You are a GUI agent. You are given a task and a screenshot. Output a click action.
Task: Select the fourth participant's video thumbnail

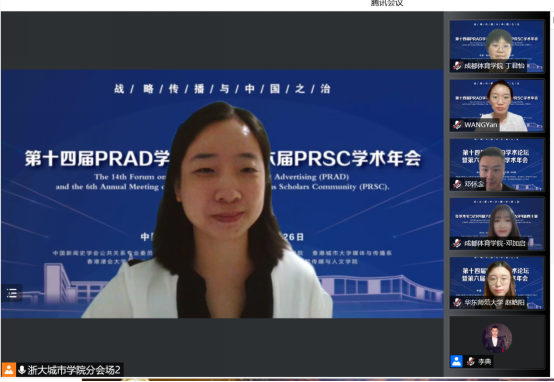coord(497,224)
